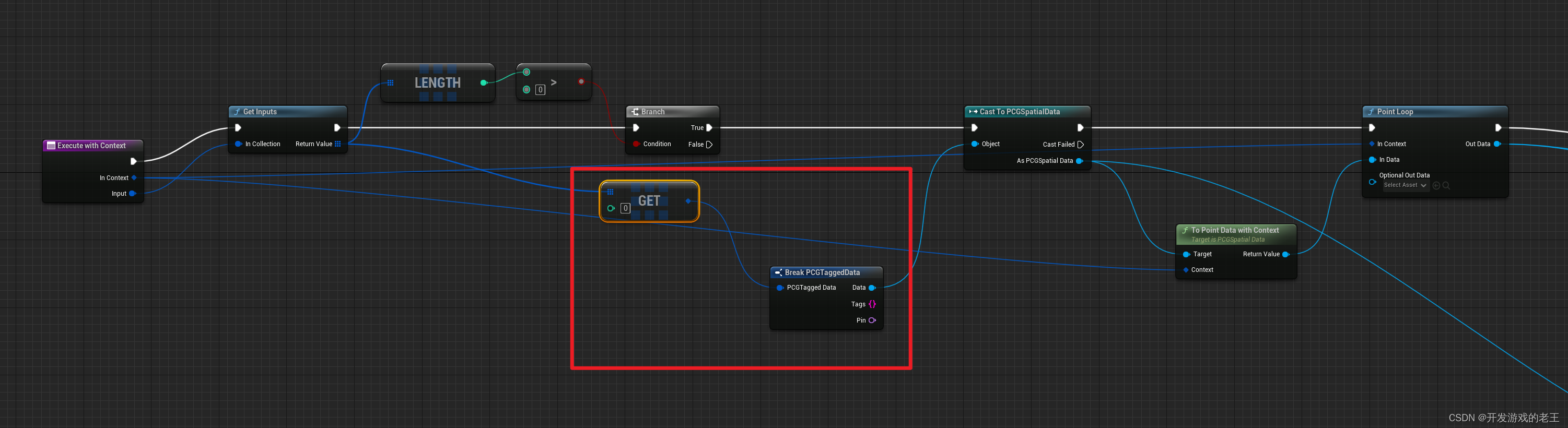Click integer output pin on LENGTH node
The height and width of the screenshot is (428, 1568).
point(483,82)
